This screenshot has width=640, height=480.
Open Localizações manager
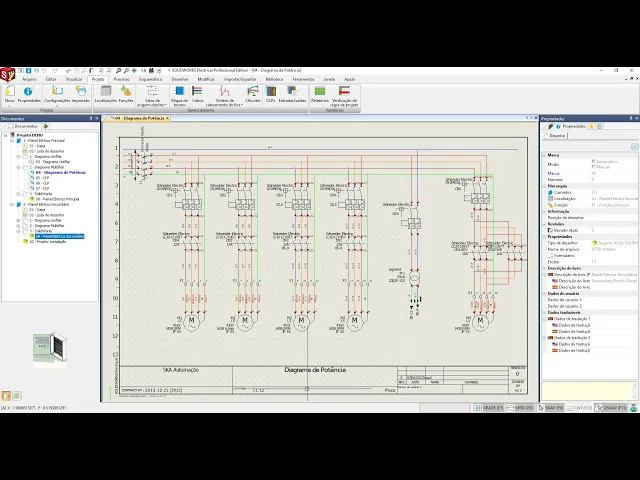pos(106,92)
